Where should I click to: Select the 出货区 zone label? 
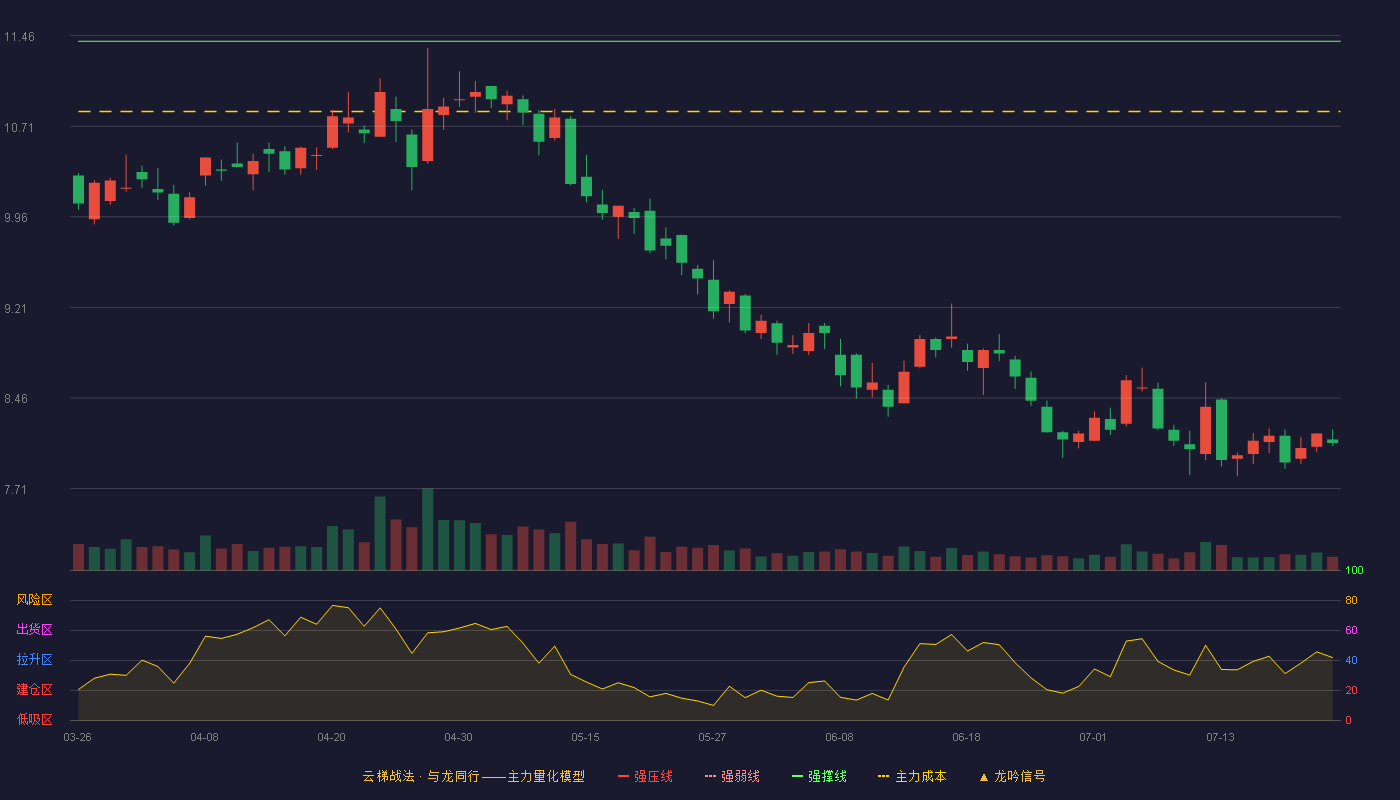click(x=34, y=630)
